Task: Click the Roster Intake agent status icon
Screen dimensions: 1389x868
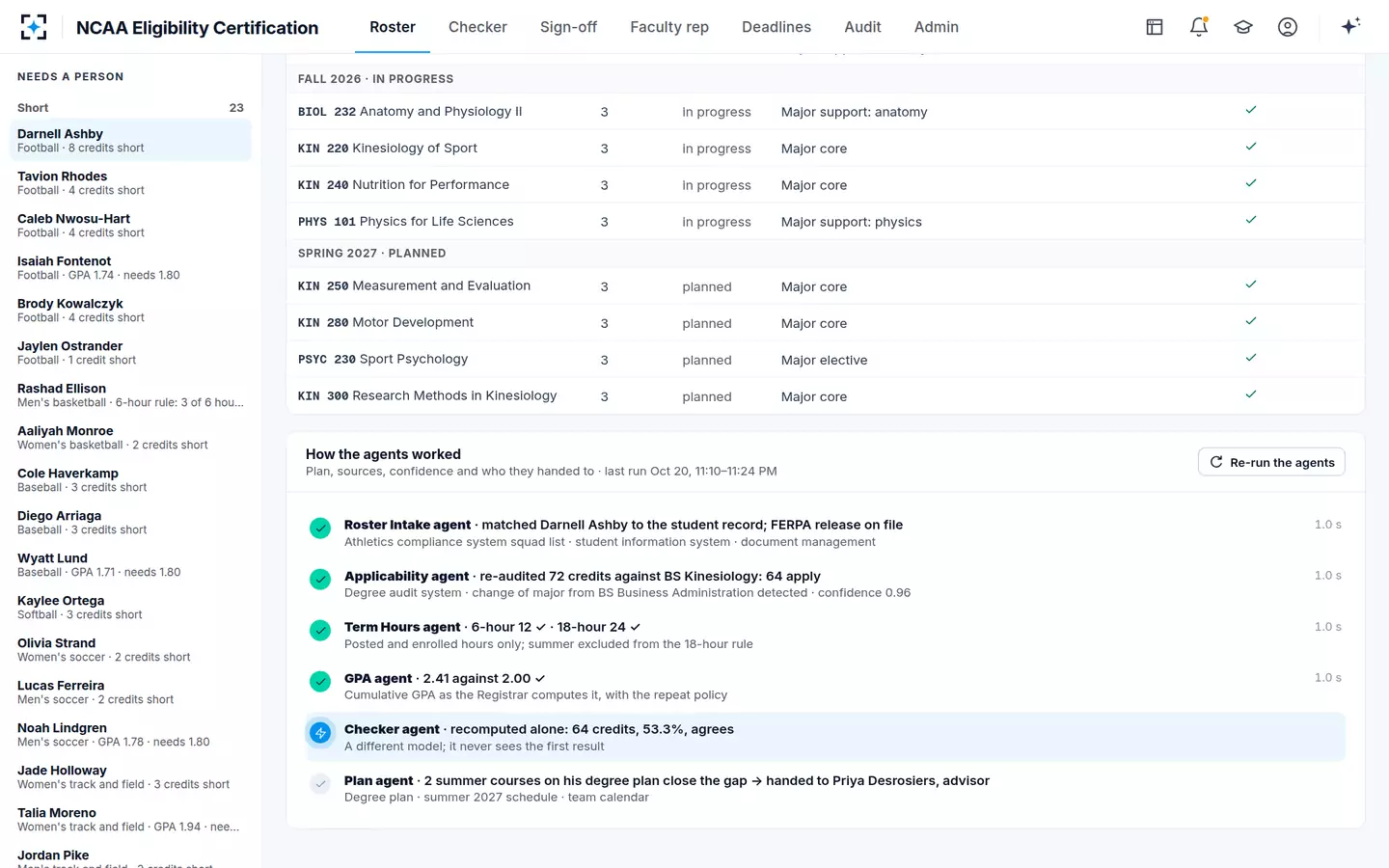Action: pos(320,528)
